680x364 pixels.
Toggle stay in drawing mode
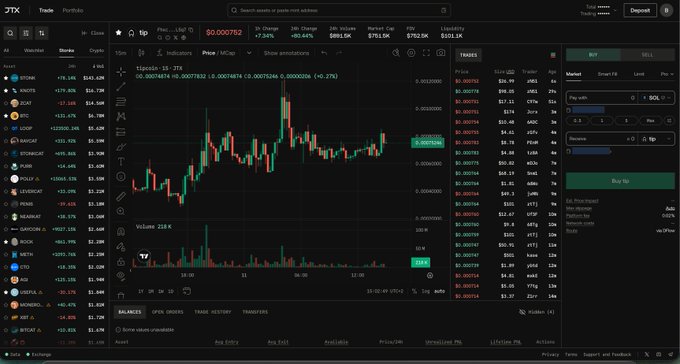[x=121, y=247]
